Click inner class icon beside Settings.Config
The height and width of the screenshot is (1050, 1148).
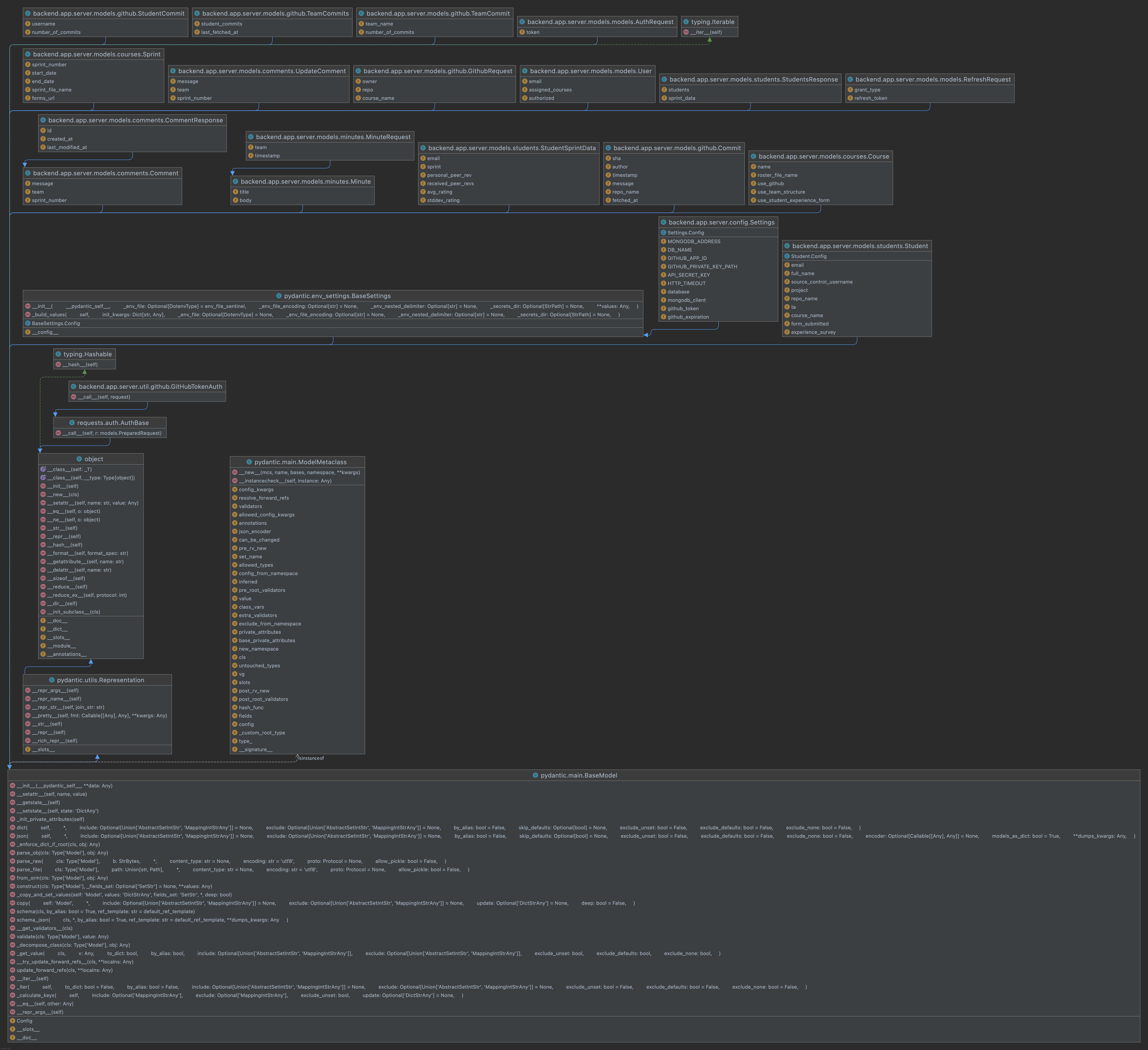click(663, 233)
